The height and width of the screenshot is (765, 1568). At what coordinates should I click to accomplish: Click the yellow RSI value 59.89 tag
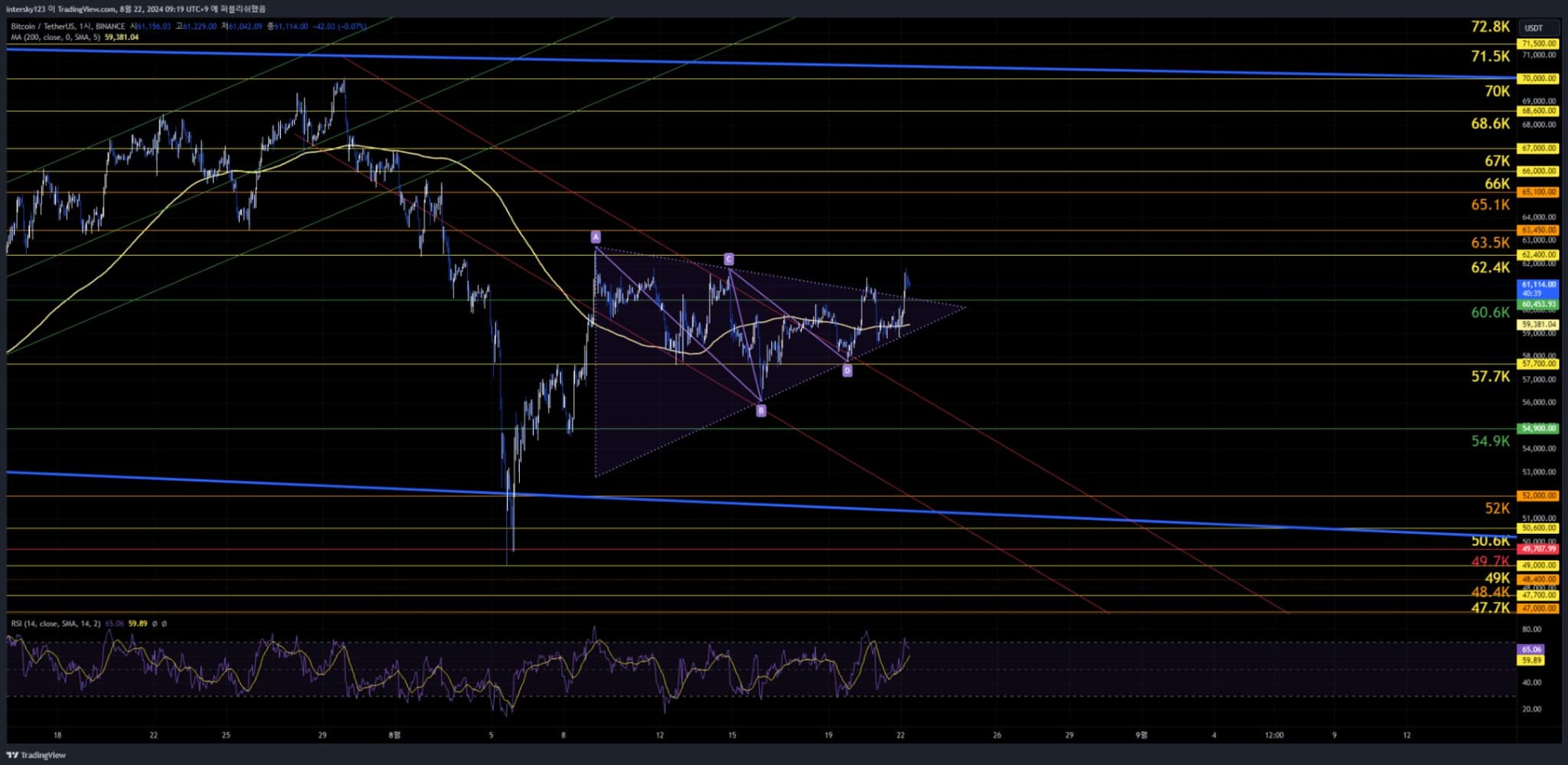(x=1531, y=661)
